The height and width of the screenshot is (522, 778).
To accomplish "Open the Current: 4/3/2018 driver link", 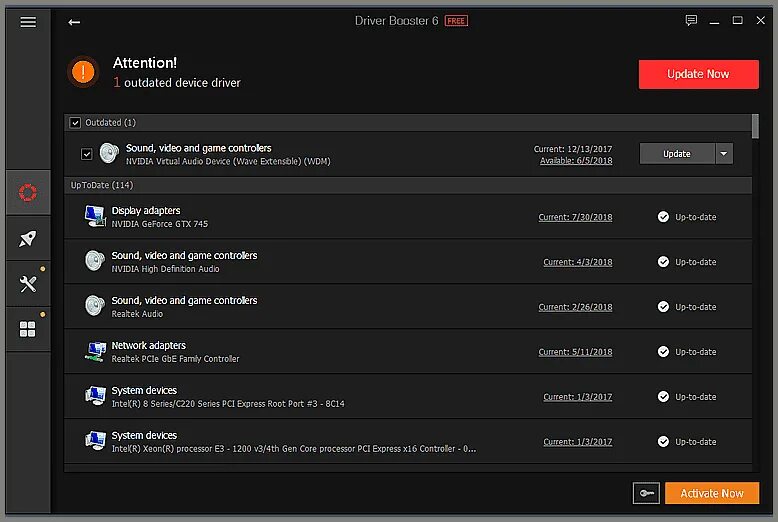I will coord(578,262).
